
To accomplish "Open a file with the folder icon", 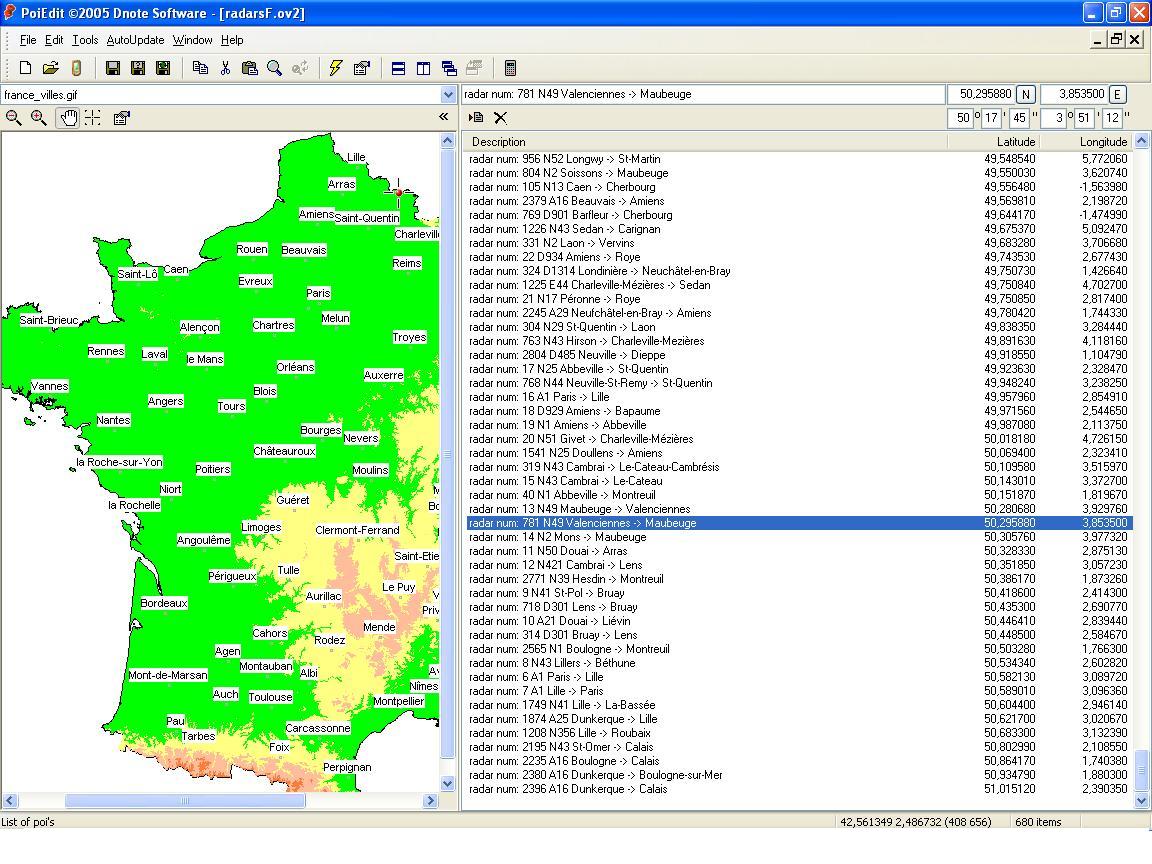I will [50, 68].
